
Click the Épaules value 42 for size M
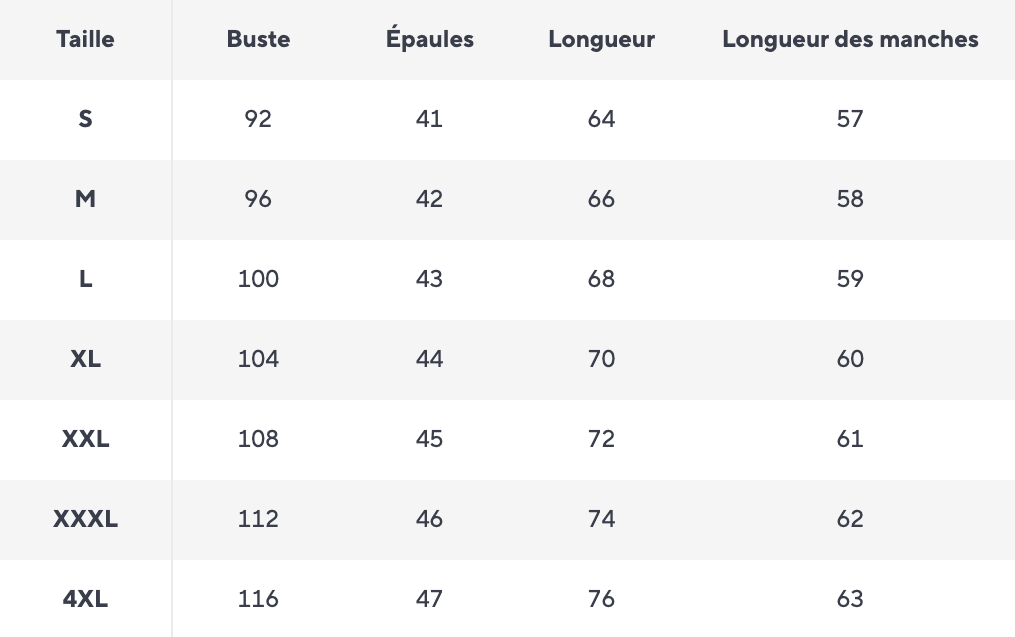point(429,199)
